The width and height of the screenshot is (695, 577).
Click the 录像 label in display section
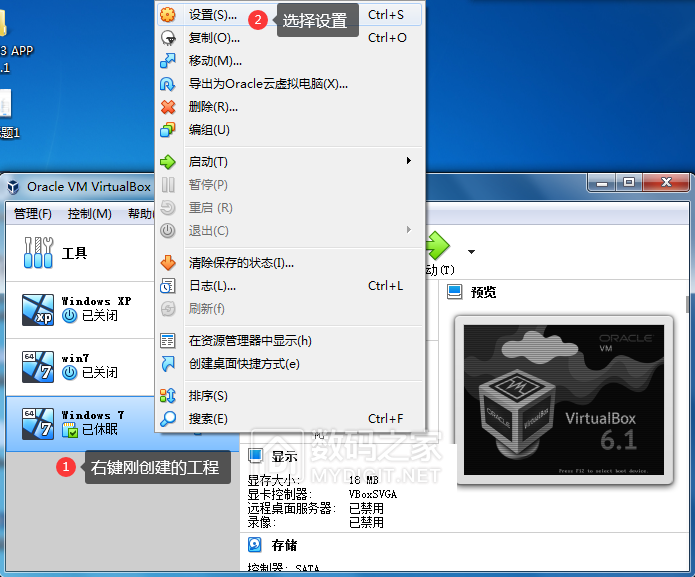pyautogui.click(x=261, y=522)
